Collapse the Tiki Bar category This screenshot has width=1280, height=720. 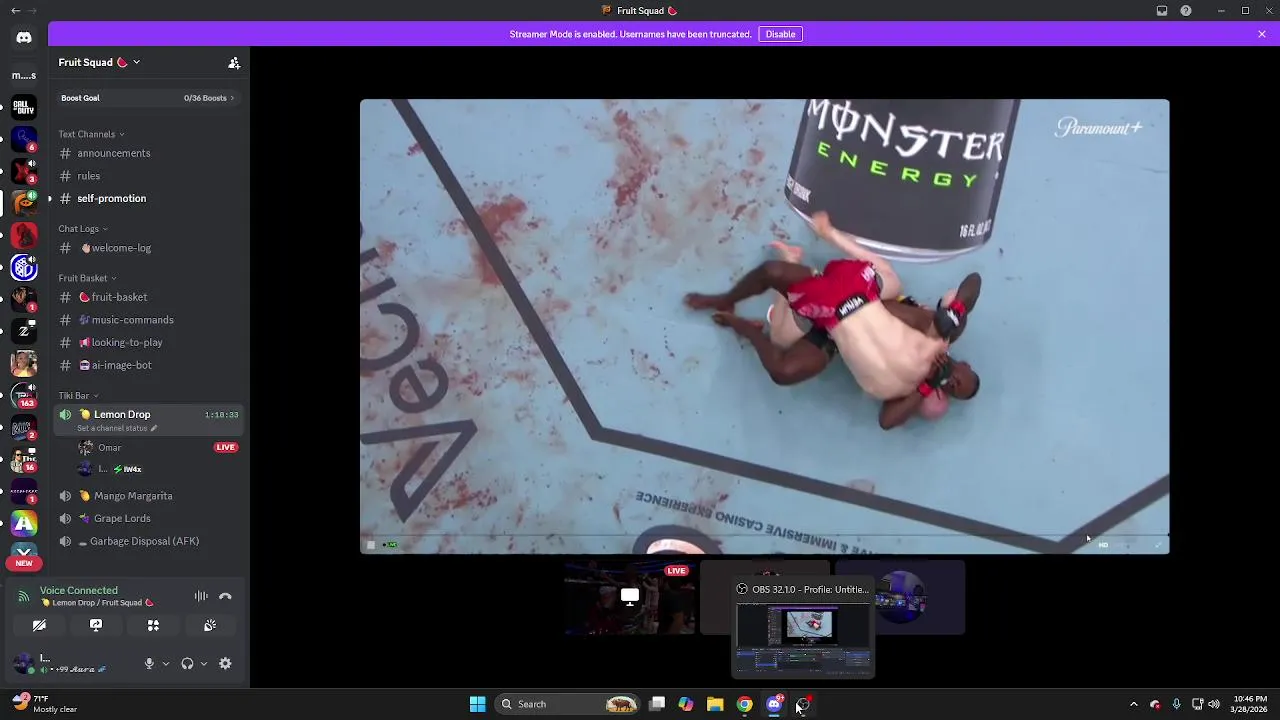78,396
